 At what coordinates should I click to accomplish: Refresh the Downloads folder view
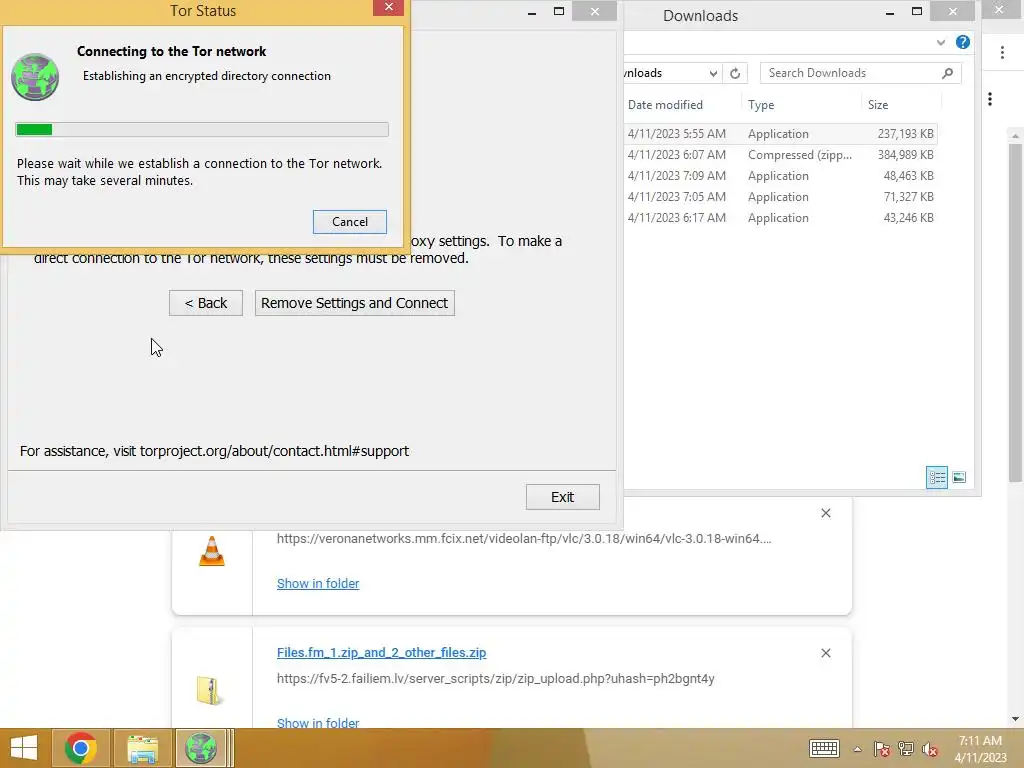(735, 73)
